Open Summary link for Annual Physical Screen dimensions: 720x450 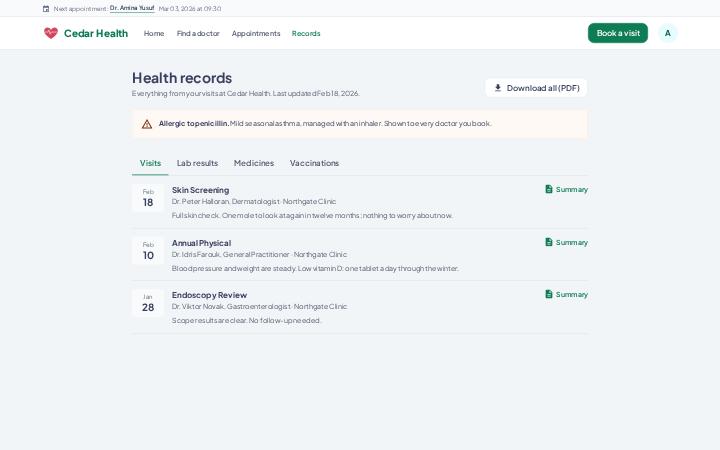point(566,242)
